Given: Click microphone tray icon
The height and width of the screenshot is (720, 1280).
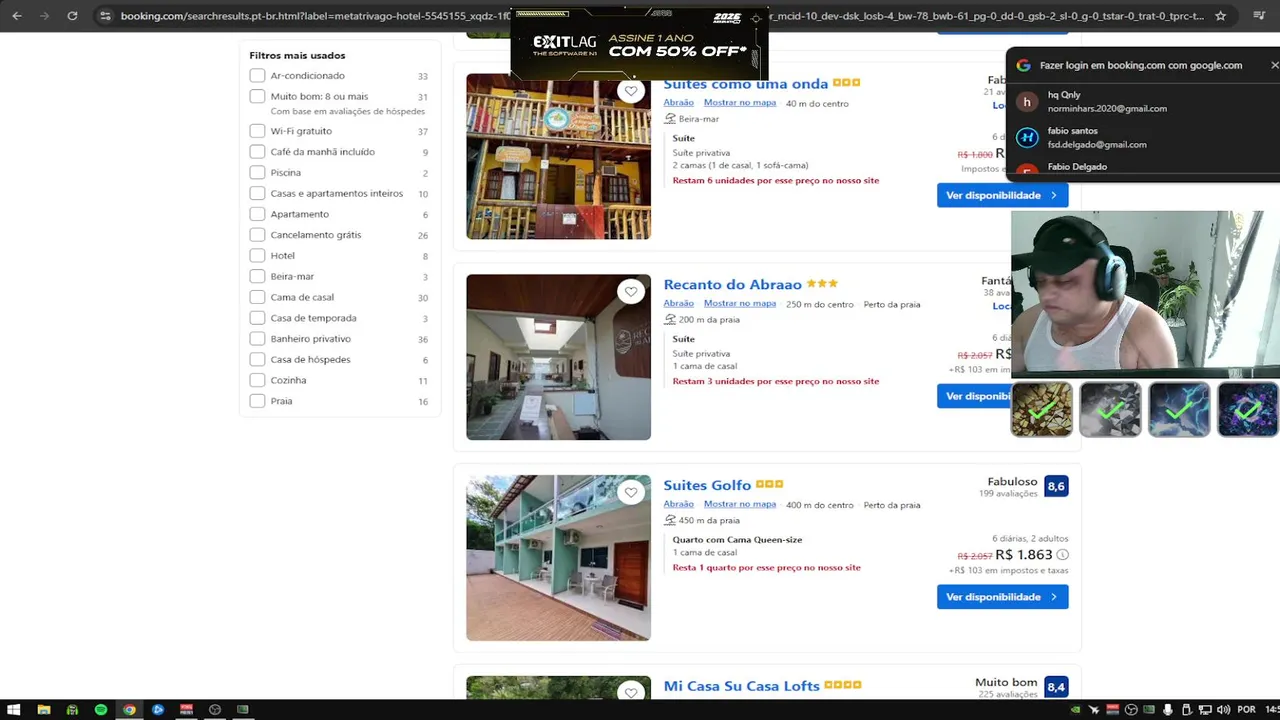Looking at the screenshot, I should (1168, 710).
